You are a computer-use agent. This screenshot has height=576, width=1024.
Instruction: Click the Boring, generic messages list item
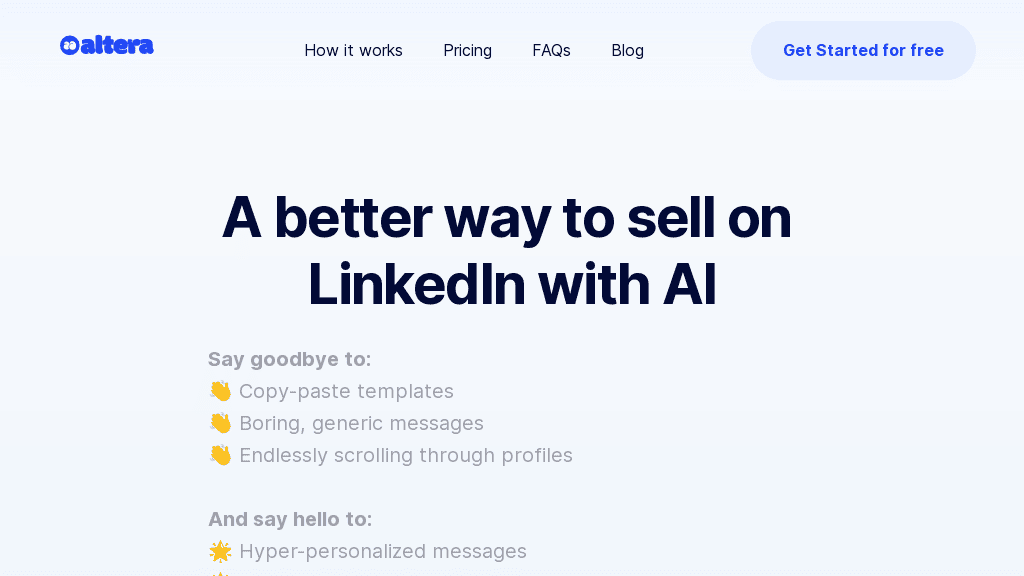(x=361, y=423)
